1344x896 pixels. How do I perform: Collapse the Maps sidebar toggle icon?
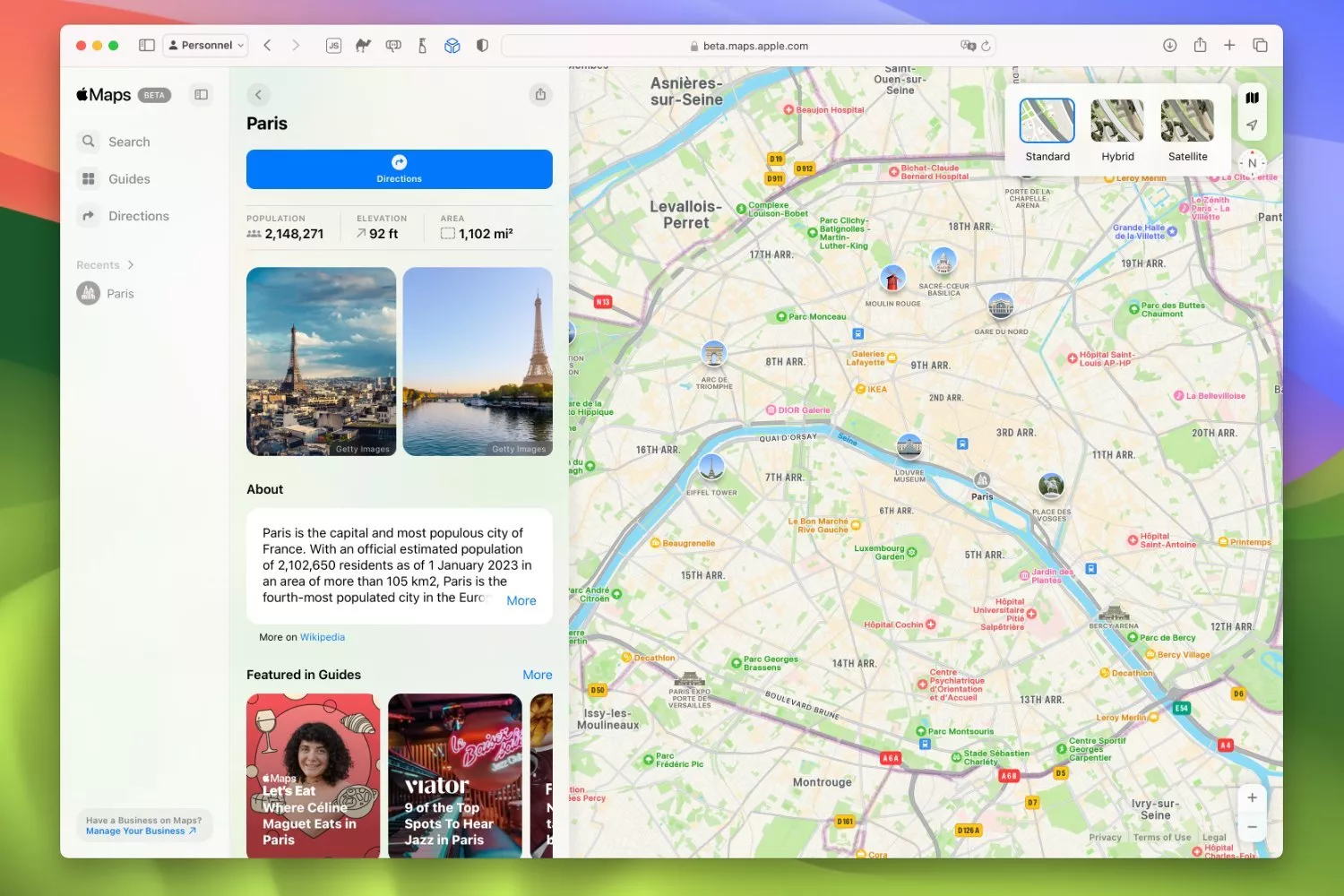(x=201, y=94)
